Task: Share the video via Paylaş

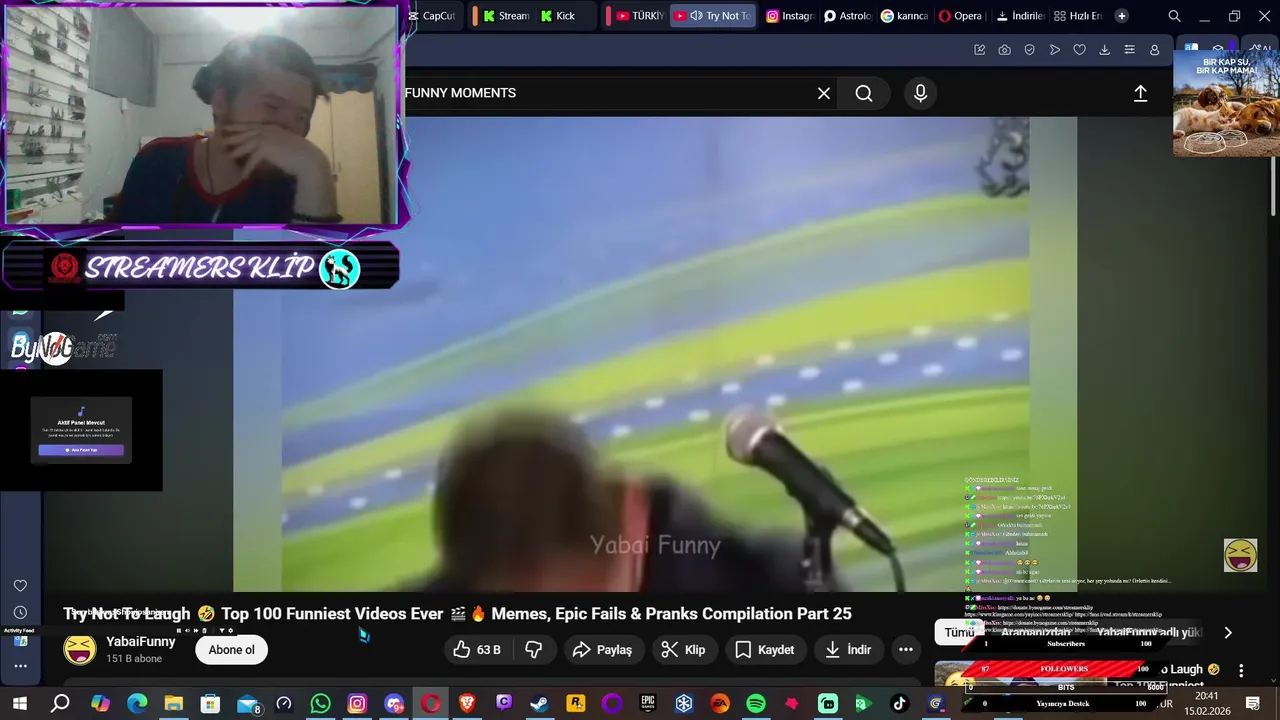Action: tap(602, 650)
